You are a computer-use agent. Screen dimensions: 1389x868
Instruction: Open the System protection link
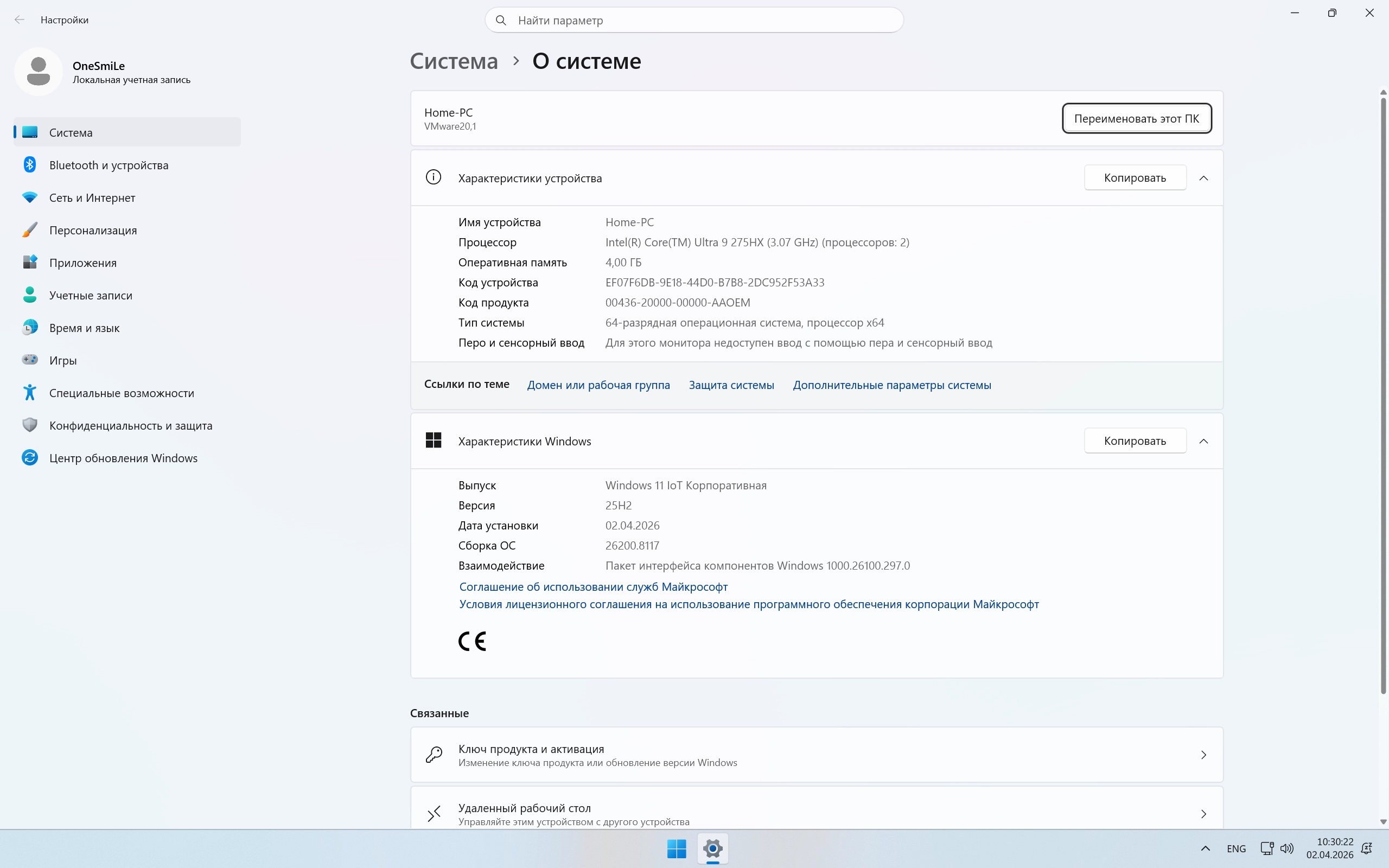click(x=731, y=385)
